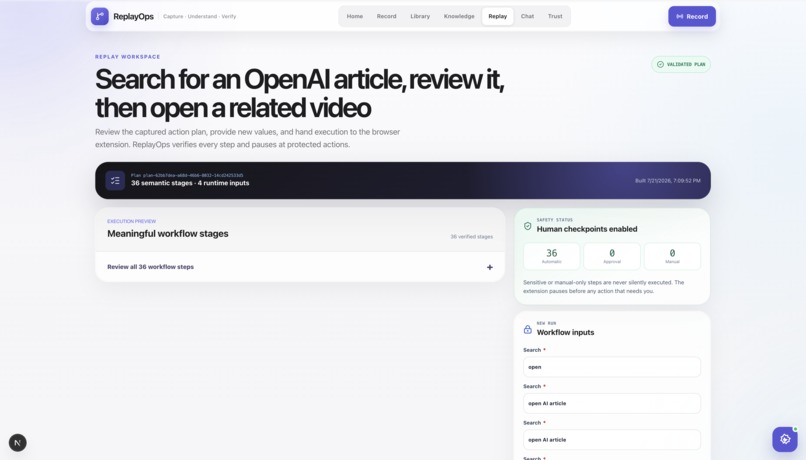806x460 pixels.
Task: Click the 'Built 7/21/2026' timestamp
Action: [x=667, y=180]
